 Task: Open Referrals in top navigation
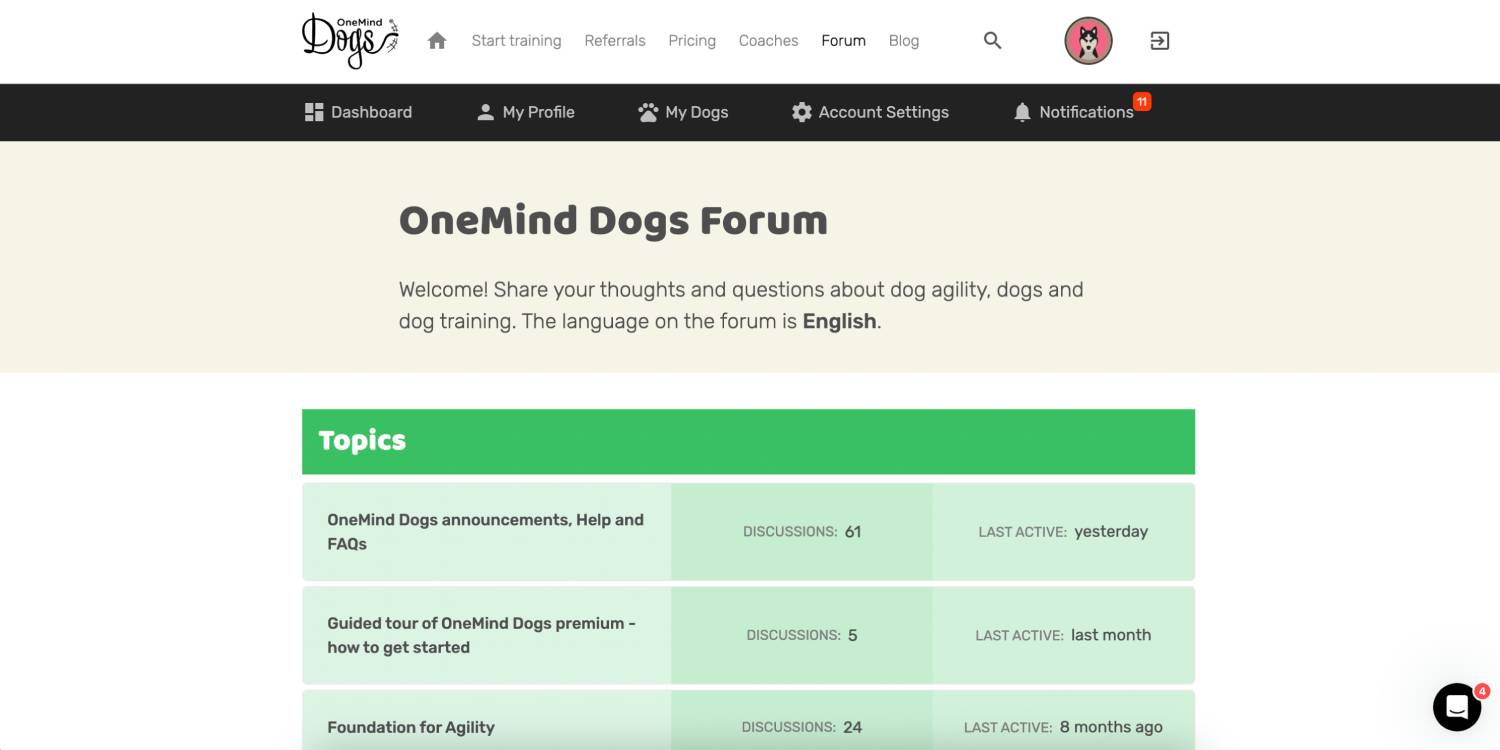tap(615, 41)
